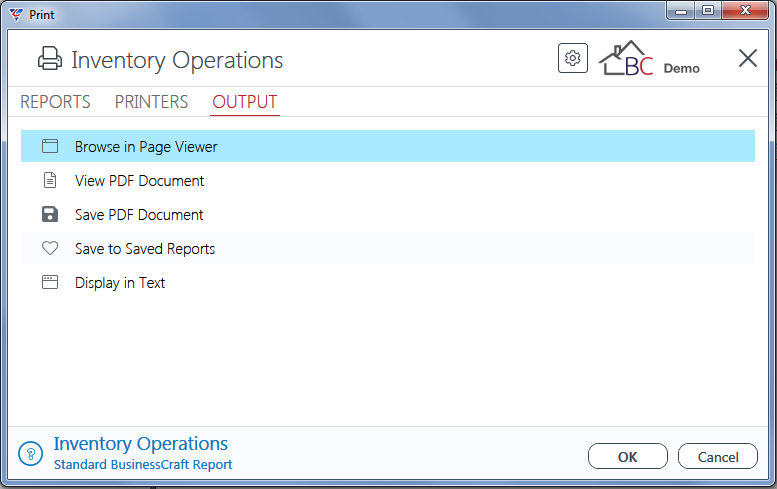Open the help question mark icon

pyautogui.click(x=31, y=453)
